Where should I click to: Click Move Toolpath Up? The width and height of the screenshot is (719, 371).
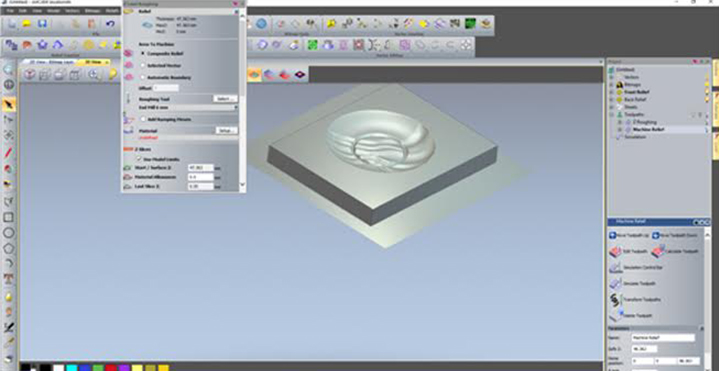coord(629,235)
